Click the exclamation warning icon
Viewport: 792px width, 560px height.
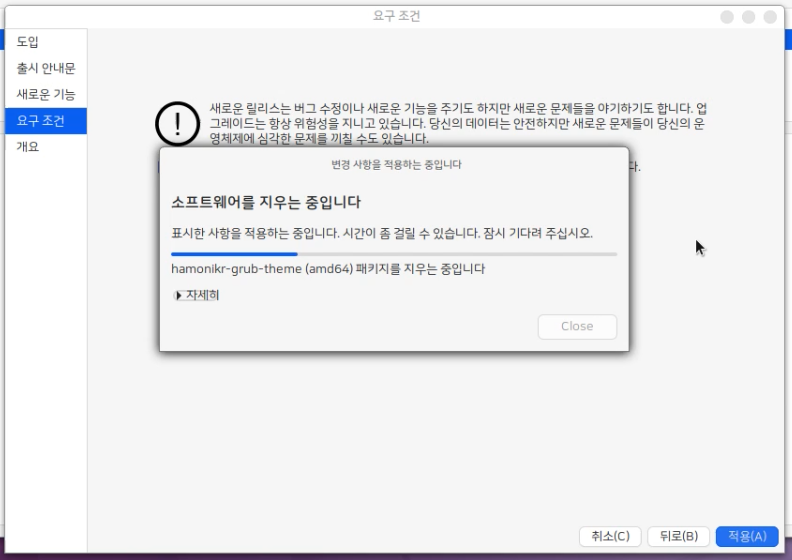(x=178, y=123)
